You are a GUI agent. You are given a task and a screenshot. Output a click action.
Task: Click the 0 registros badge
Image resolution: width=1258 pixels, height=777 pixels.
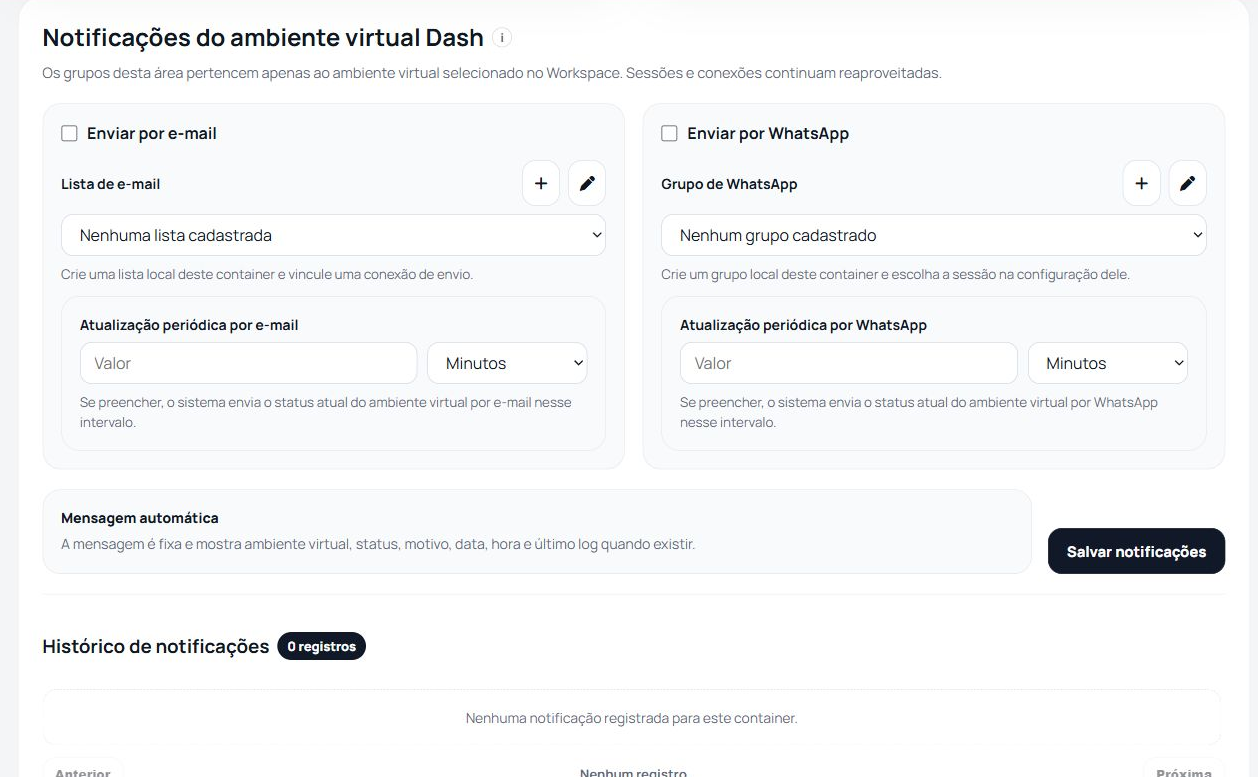tap(322, 646)
